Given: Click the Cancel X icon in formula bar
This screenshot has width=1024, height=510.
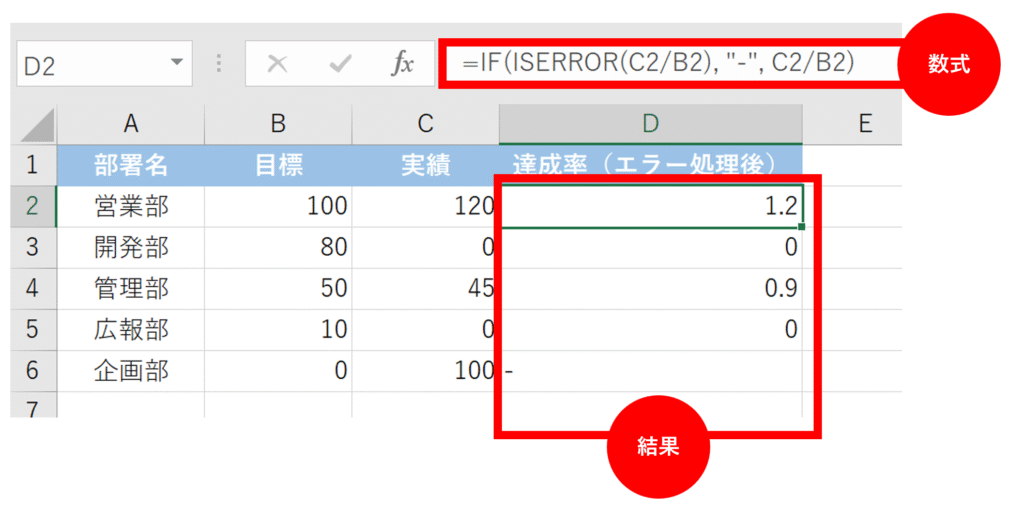Looking at the screenshot, I should point(278,65).
